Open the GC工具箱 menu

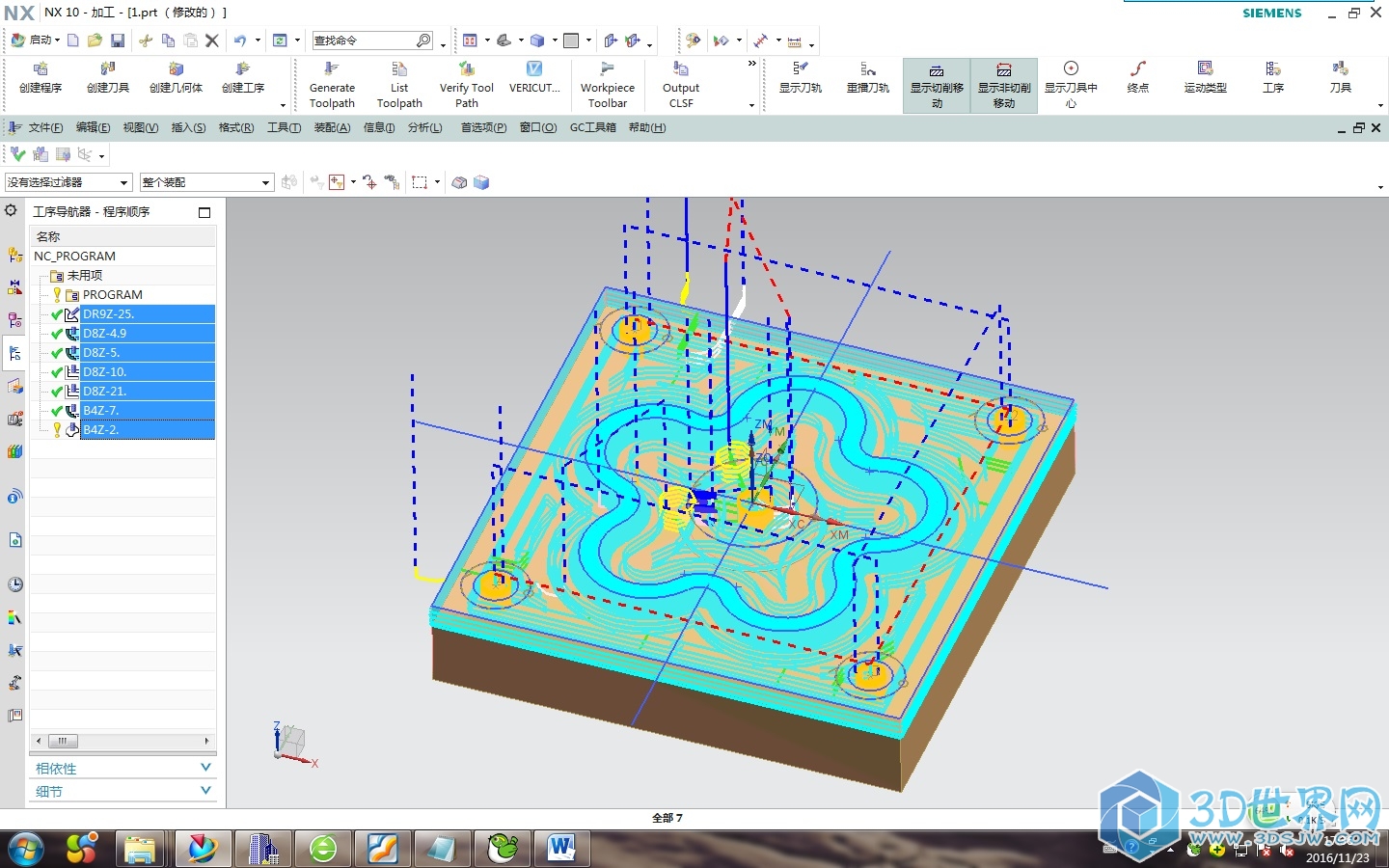click(x=592, y=127)
